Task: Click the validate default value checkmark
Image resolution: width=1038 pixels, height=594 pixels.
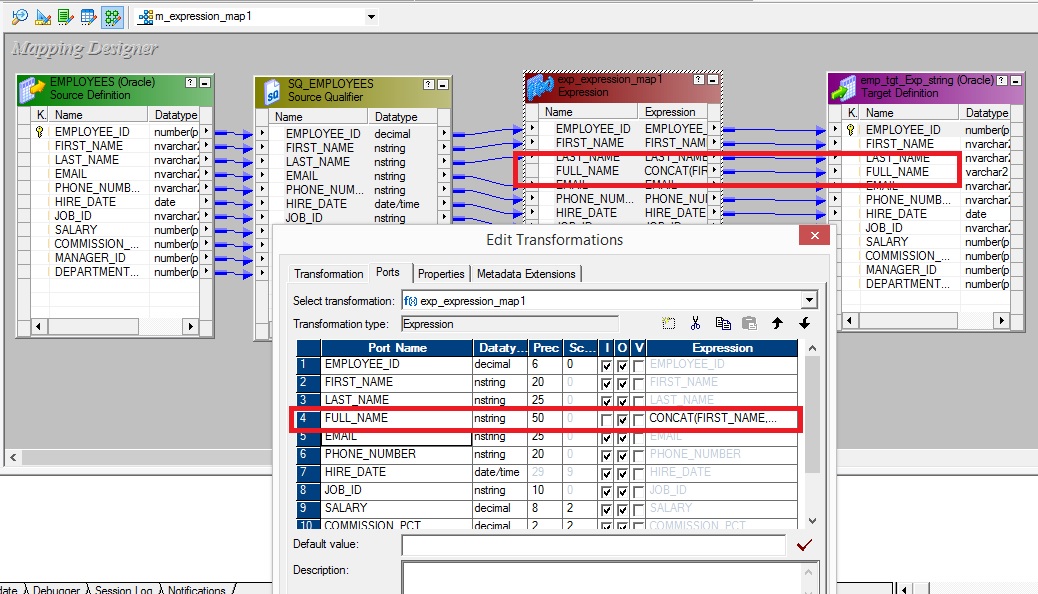Action: point(804,545)
